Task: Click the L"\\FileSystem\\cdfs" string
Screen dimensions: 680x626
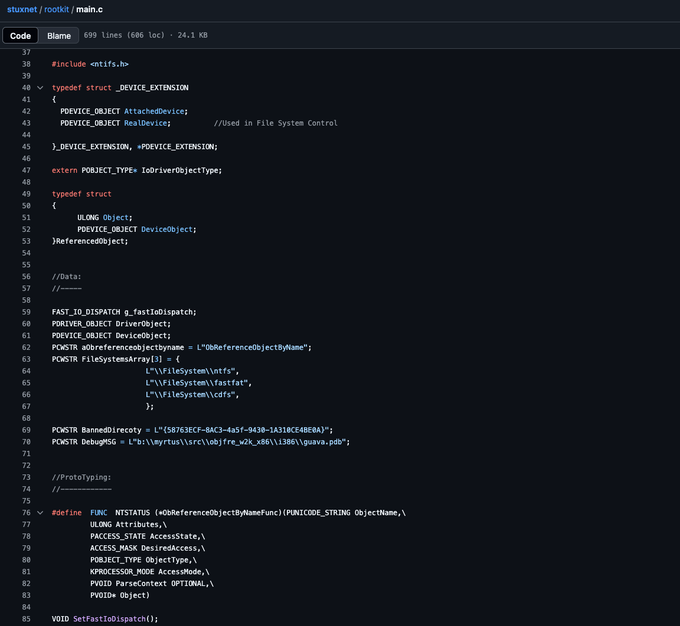Action: pos(190,395)
